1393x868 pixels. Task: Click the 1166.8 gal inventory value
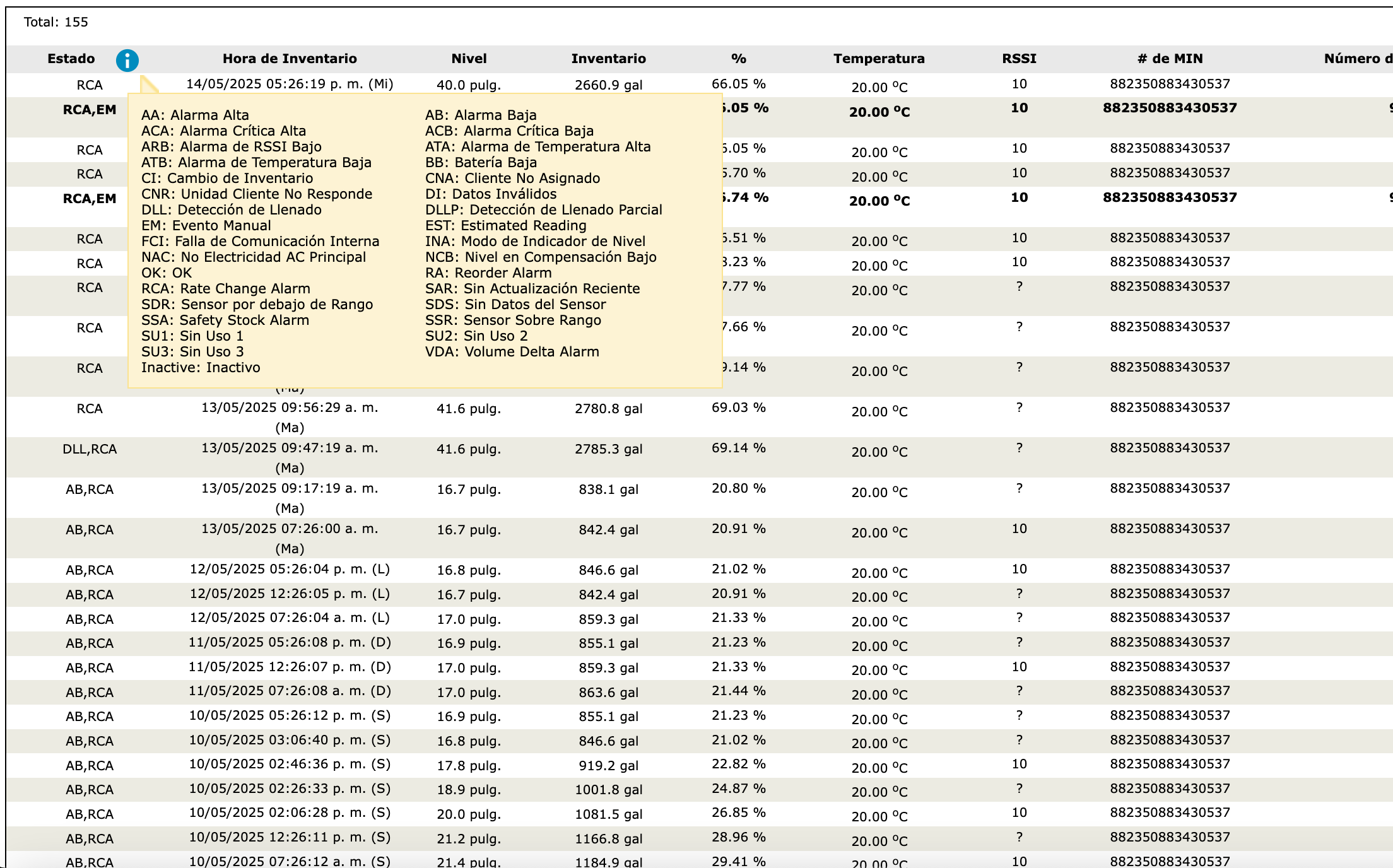click(609, 839)
